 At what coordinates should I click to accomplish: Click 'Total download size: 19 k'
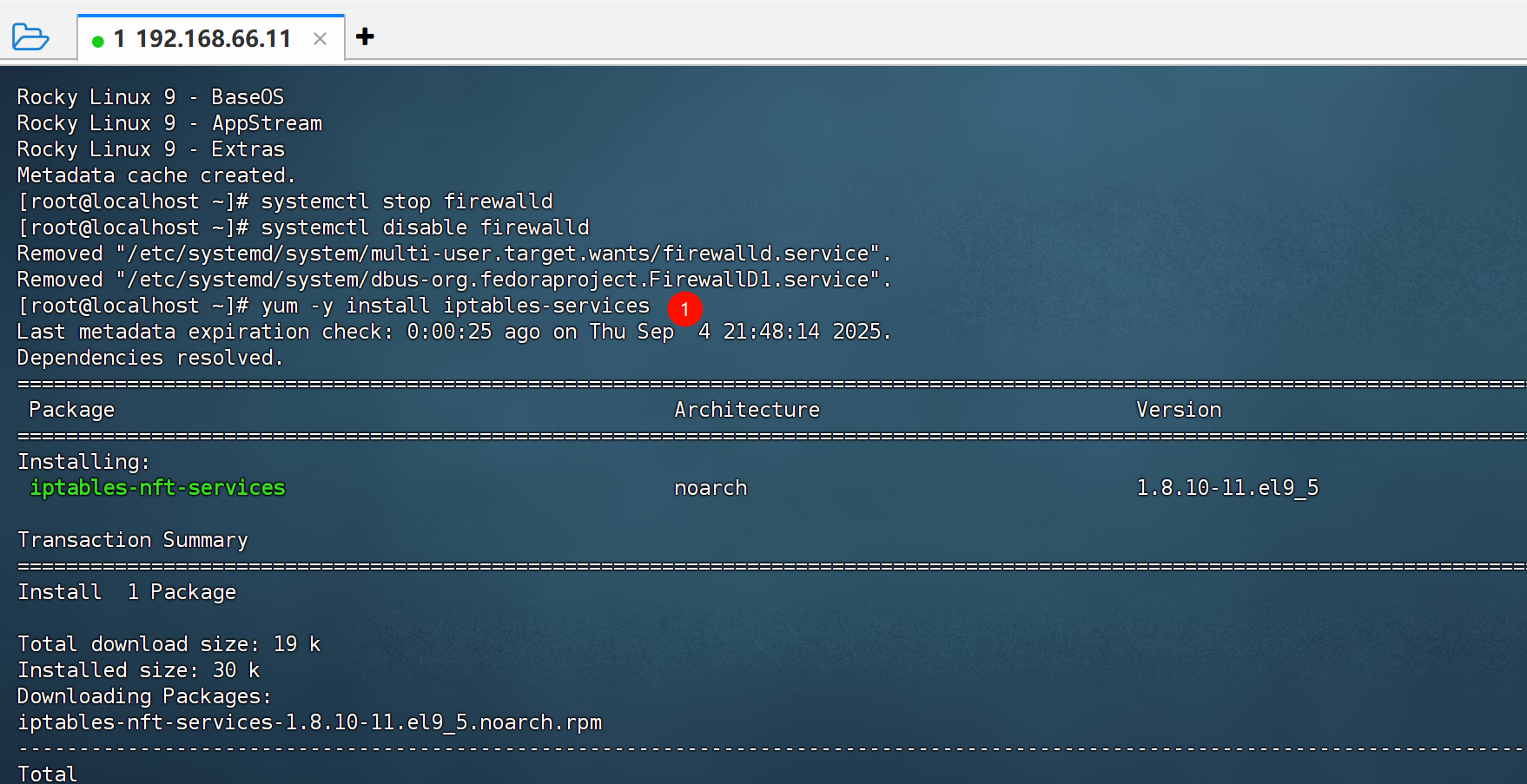[169, 644]
